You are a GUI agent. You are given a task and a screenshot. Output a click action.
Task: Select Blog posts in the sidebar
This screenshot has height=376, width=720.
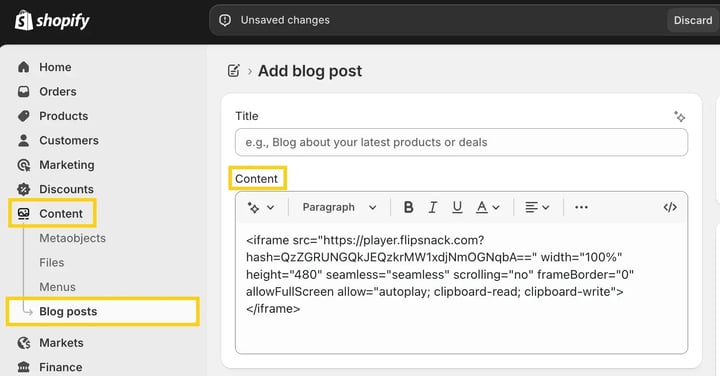pos(103,311)
